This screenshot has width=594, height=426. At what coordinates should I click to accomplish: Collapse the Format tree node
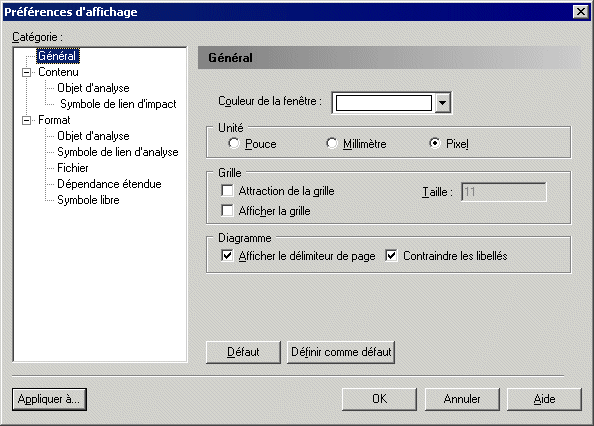pos(27,120)
